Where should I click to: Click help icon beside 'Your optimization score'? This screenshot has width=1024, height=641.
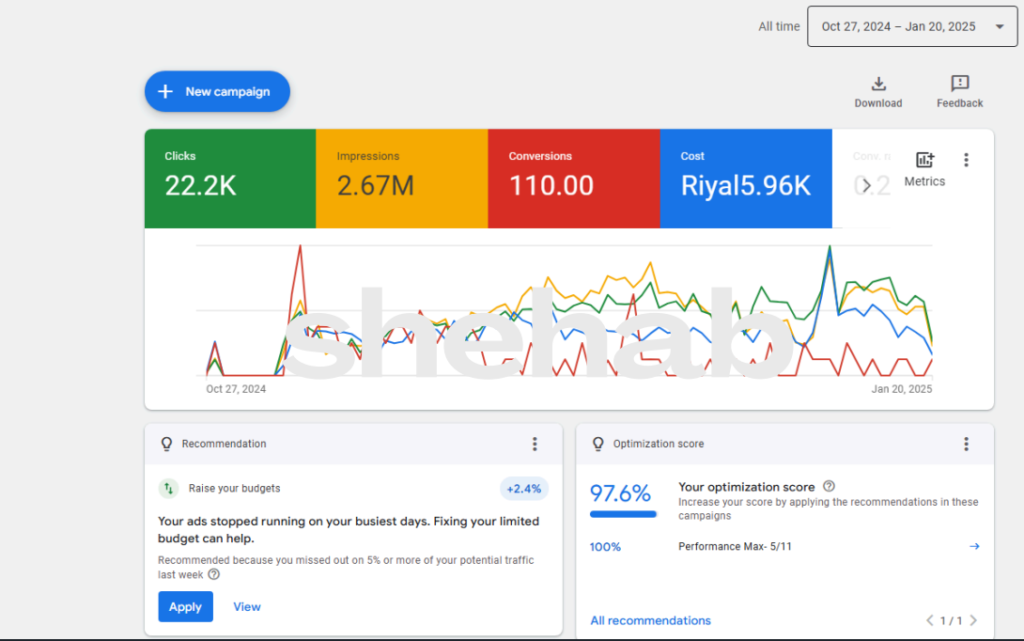[828, 487]
